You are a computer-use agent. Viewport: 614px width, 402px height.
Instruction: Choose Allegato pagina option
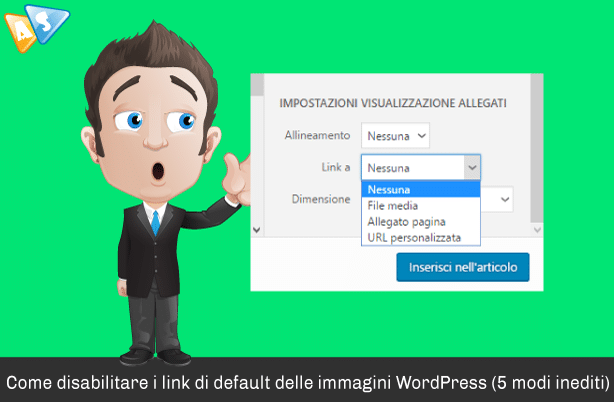421,222
